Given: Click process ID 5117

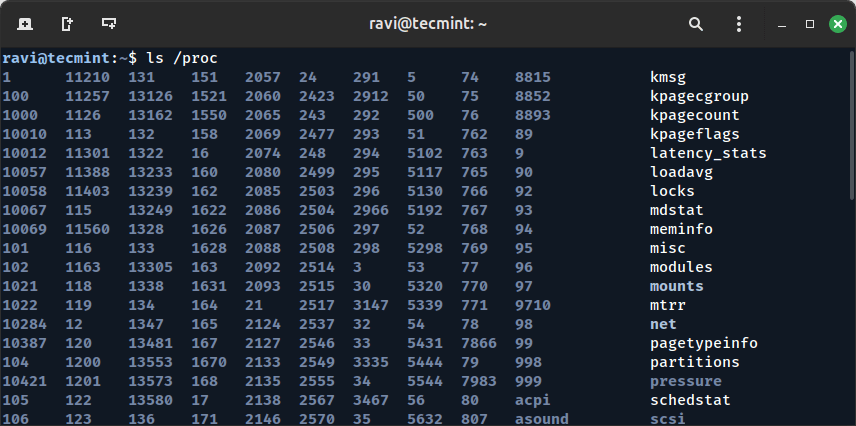Looking at the screenshot, I should (x=425, y=173).
